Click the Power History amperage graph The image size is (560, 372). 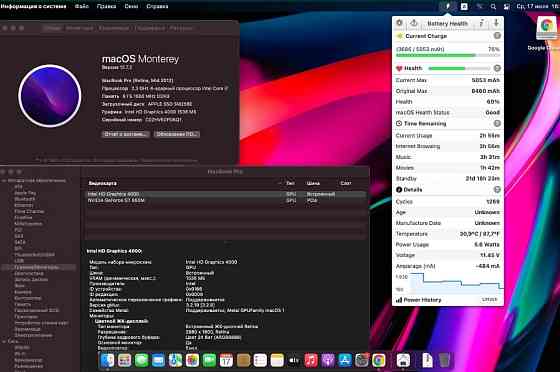(456, 283)
